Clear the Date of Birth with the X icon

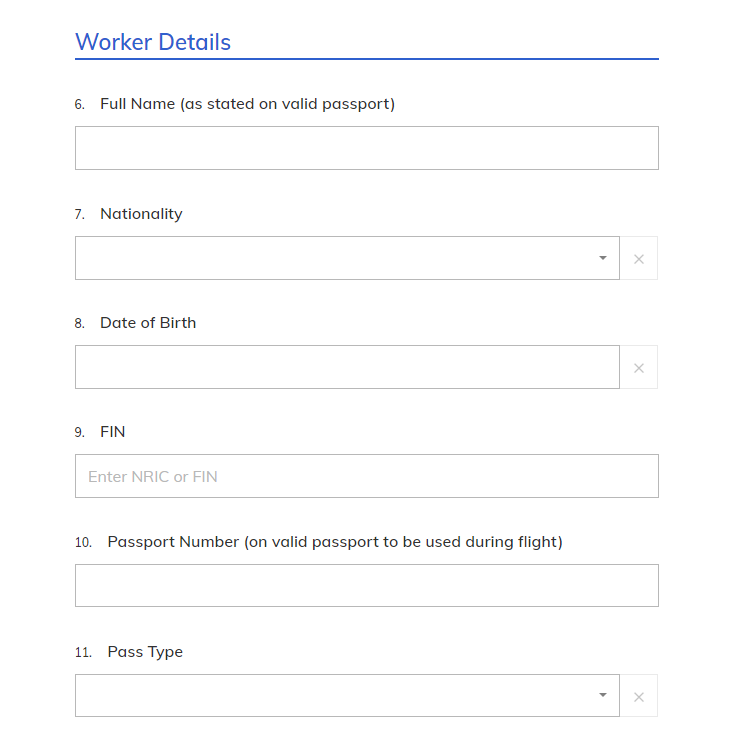click(639, 368)
